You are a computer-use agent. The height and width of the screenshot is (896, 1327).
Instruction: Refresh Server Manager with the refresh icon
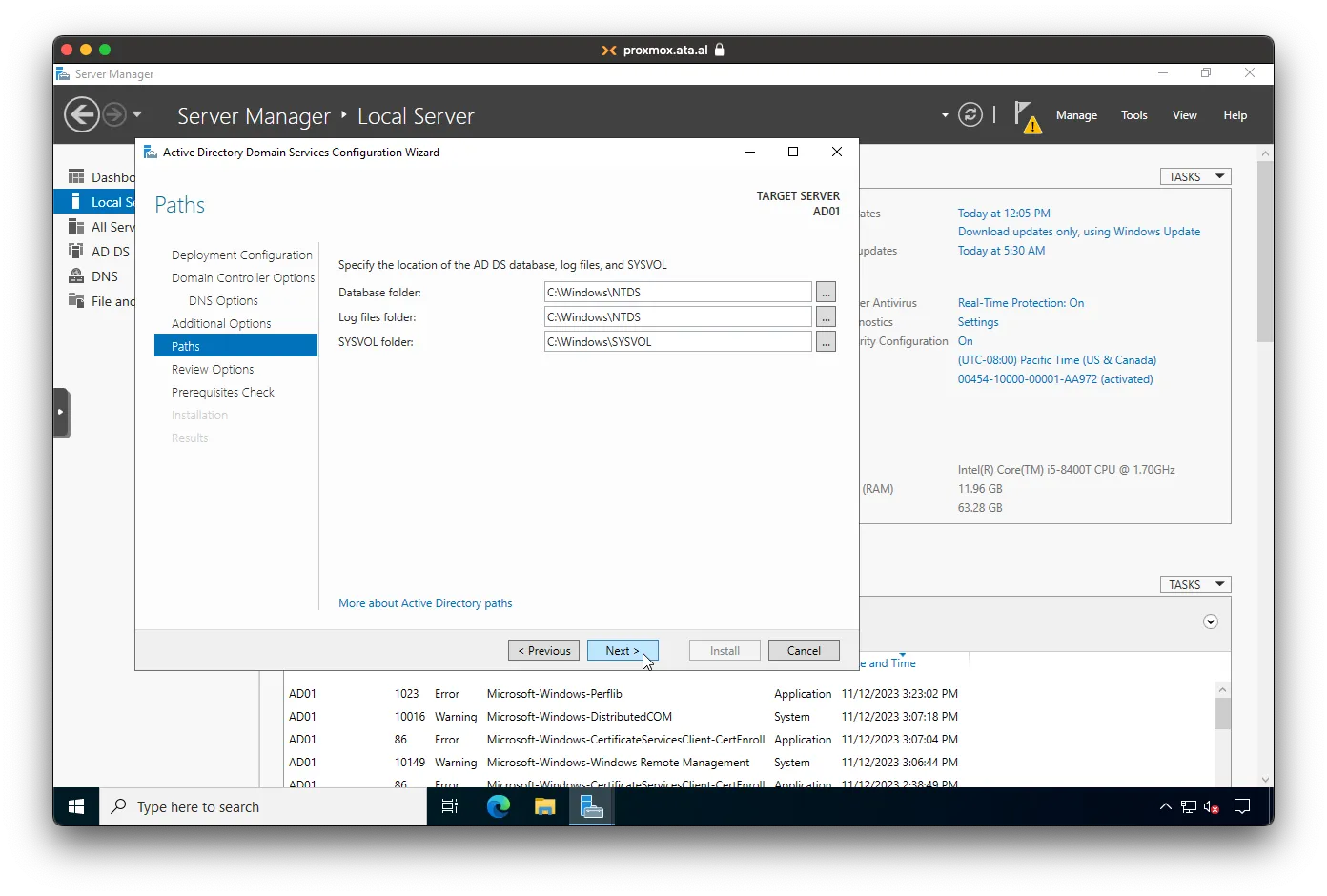coord(970,115)
